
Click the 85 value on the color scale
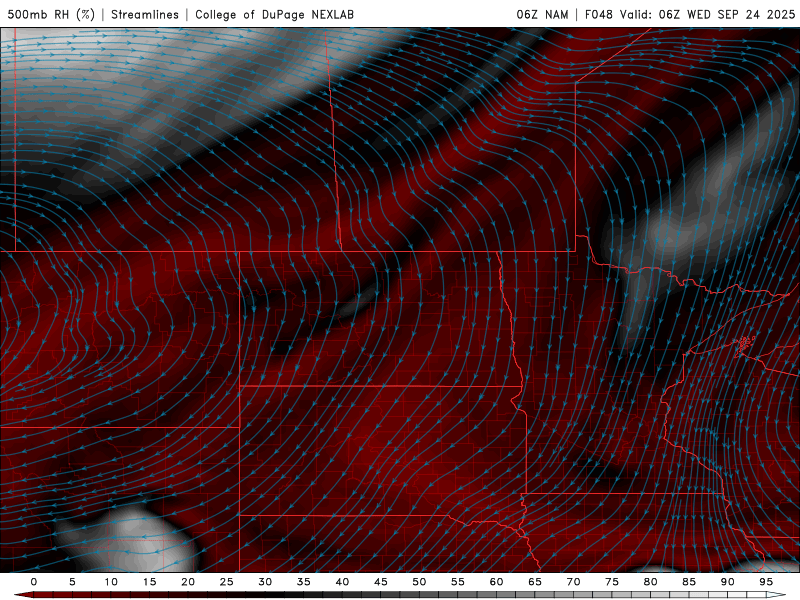[x=688, y=582]
